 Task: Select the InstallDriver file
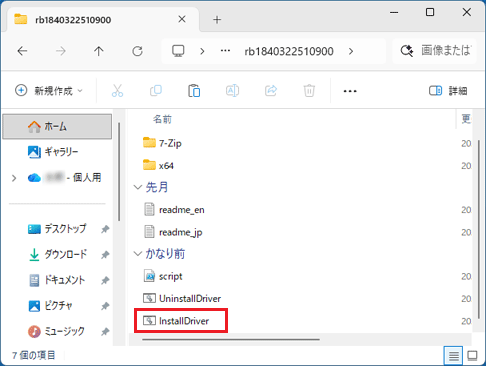(176, 321)
